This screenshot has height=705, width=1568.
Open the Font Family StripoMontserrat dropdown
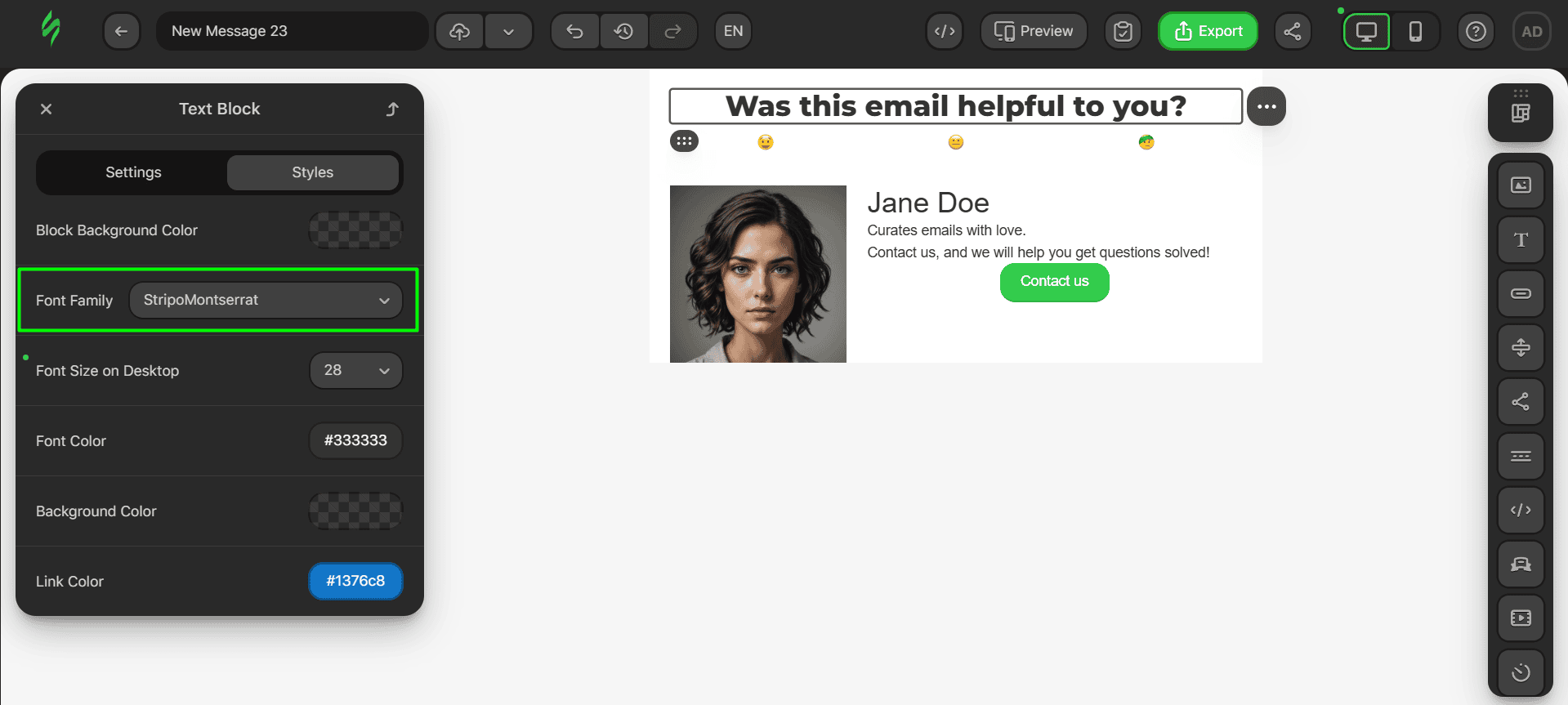(x=266, y=300)
